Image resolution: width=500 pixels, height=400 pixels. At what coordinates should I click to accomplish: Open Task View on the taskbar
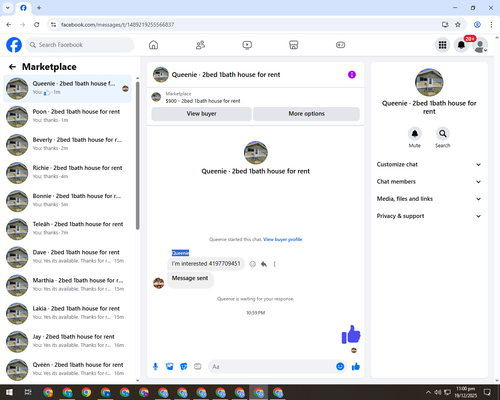coord(28,392)
